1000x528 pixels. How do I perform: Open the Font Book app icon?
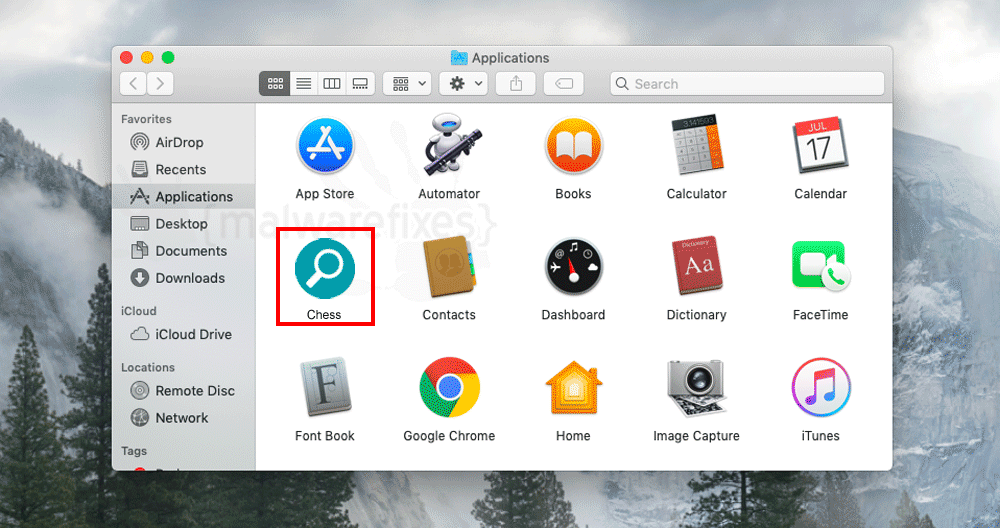(x=325, y=387)
